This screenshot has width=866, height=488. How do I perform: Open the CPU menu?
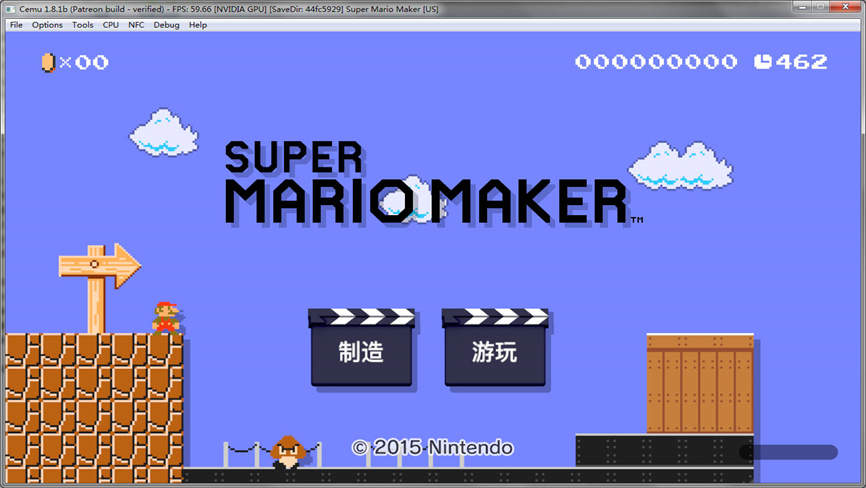[x=110, y=25]
